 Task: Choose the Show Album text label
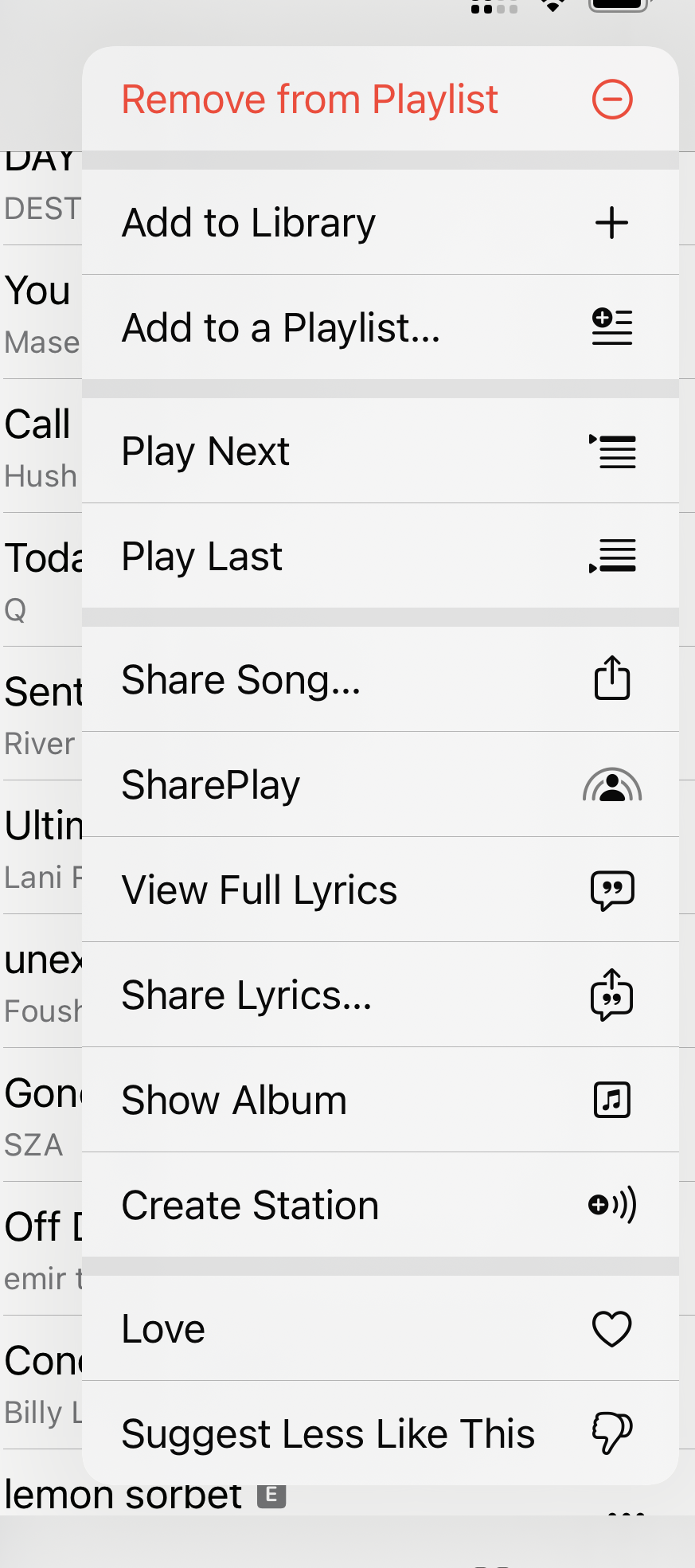[x=234, y=1101]
